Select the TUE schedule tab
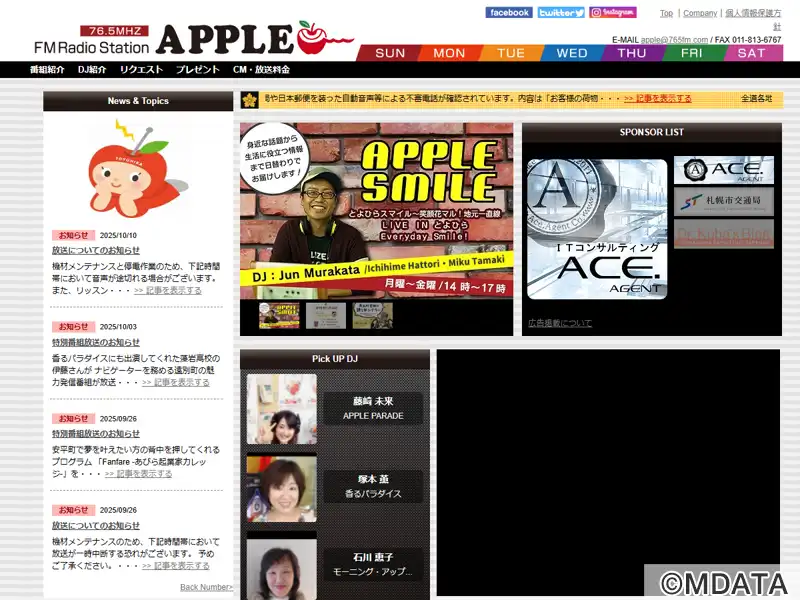The width and height of the screenshot is (800, 600). (x=511, y=53)
